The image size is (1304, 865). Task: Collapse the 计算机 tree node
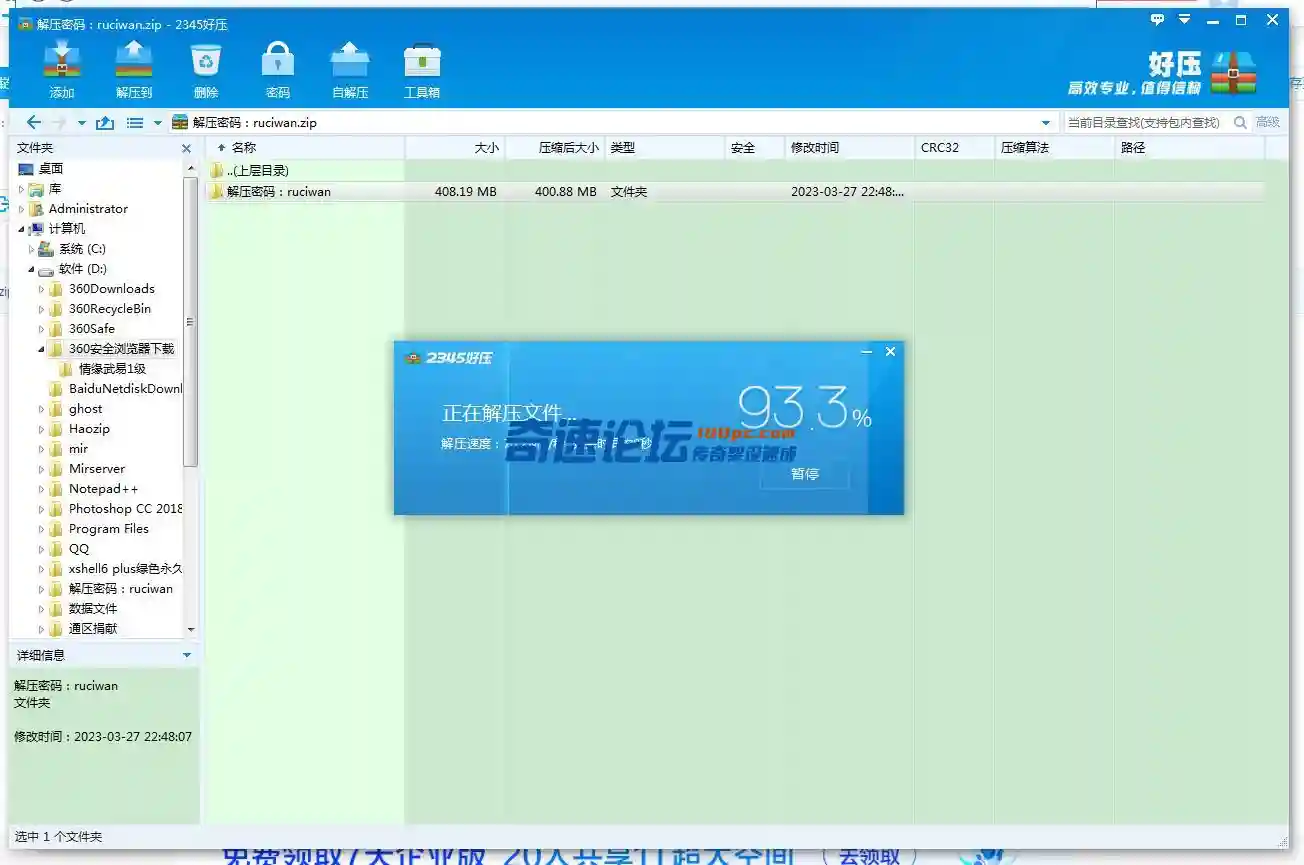[x=22, y=229]
